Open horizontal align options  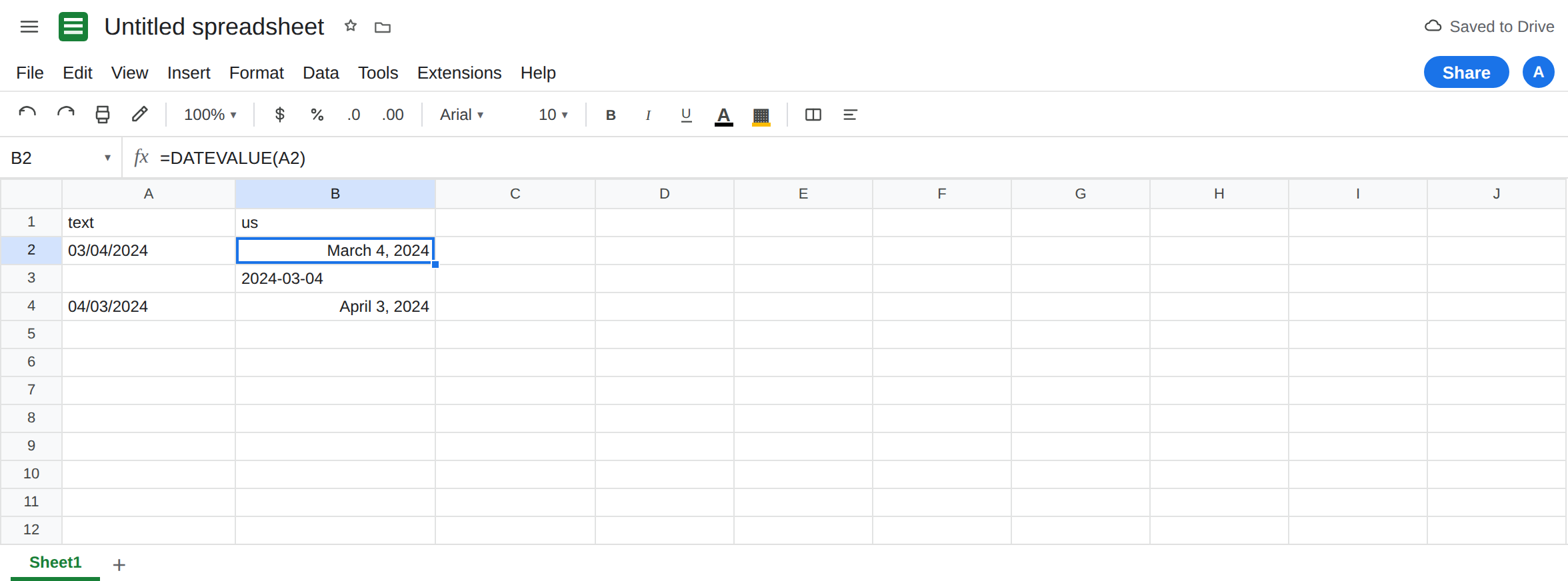(850, 115)
